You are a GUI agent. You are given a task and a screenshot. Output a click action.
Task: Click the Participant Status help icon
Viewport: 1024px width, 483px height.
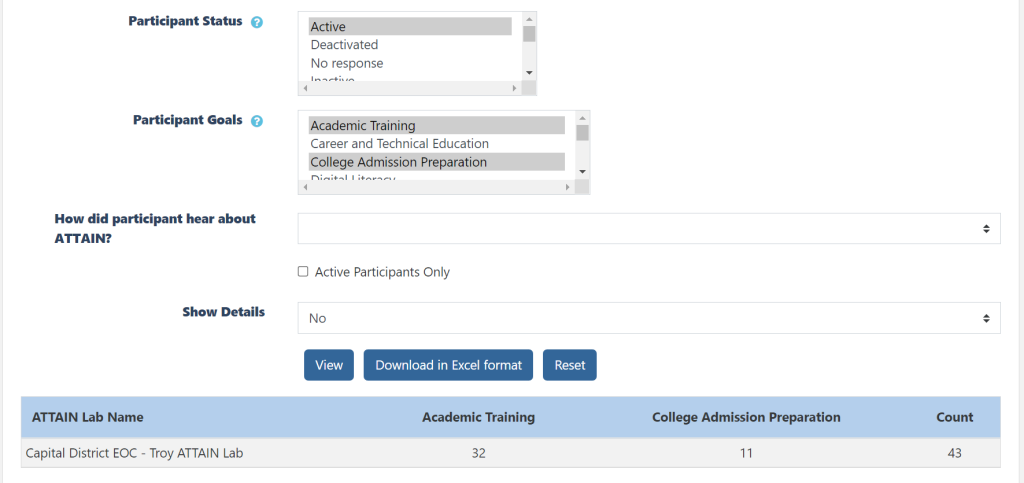(257, 22)
